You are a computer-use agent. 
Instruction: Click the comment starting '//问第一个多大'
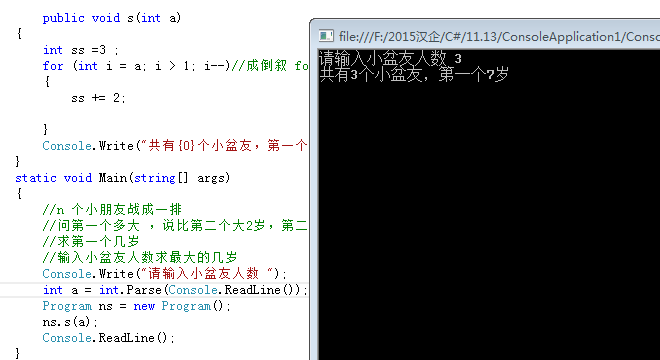pos(175,226)
